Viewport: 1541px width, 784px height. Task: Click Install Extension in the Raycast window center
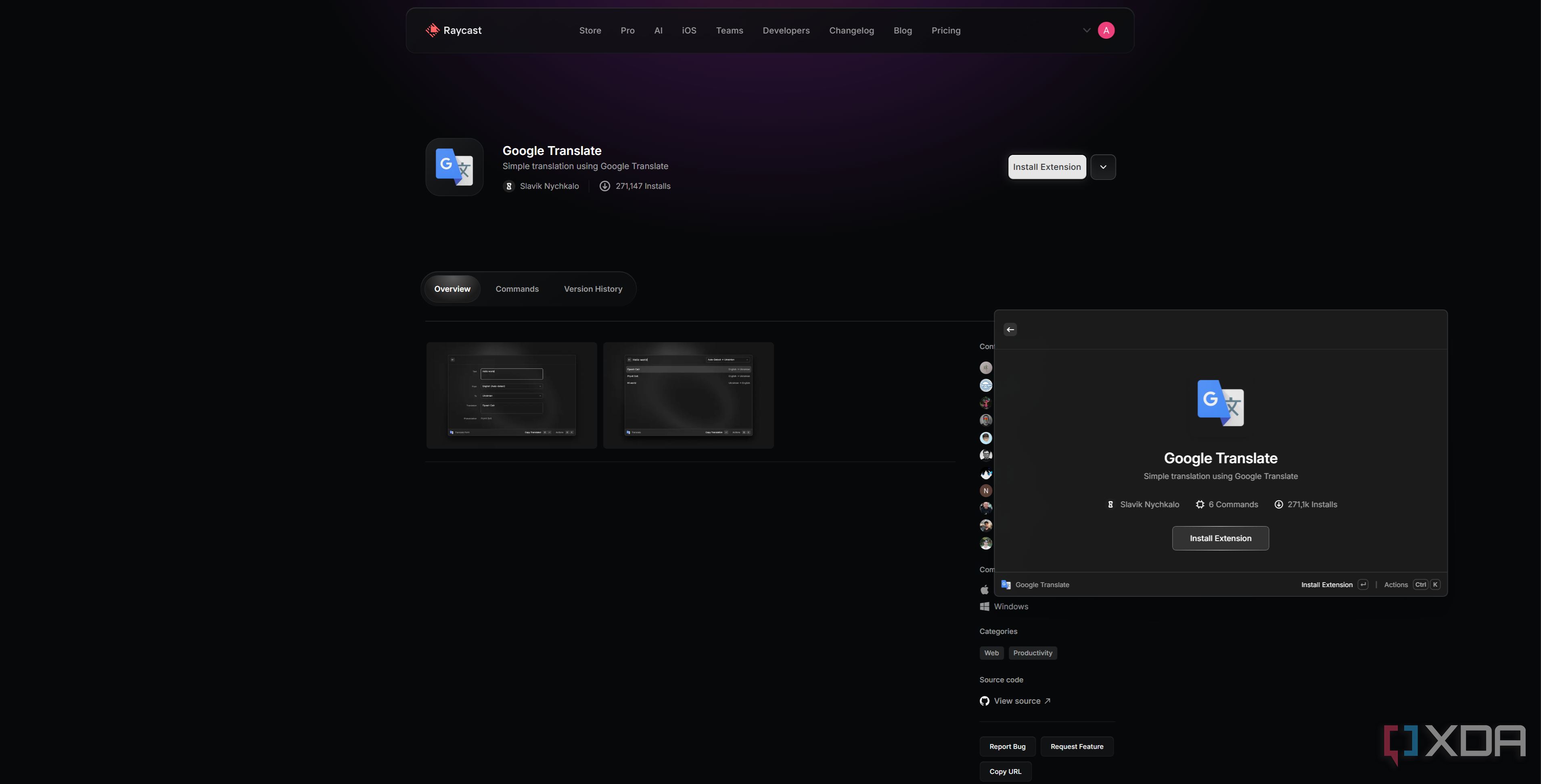(x=1220, y=538)
